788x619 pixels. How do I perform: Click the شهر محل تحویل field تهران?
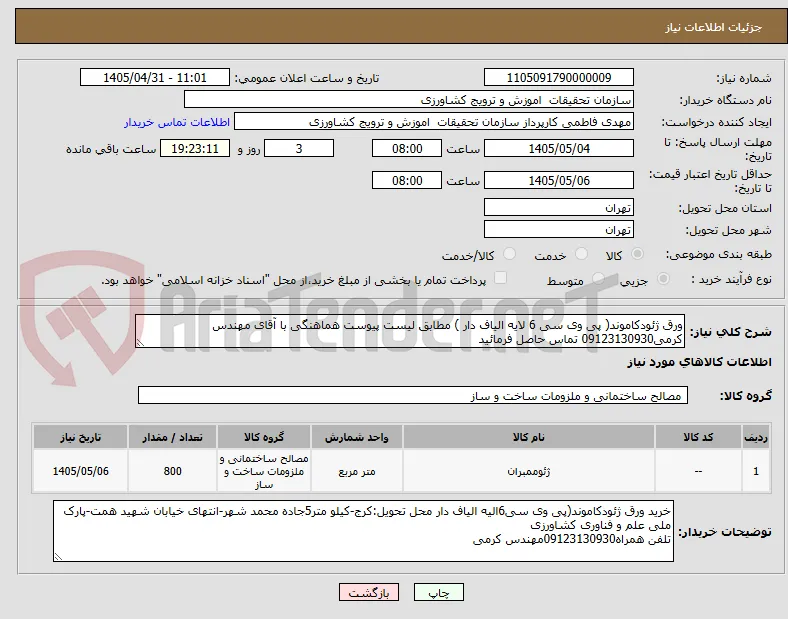point(558,230)
